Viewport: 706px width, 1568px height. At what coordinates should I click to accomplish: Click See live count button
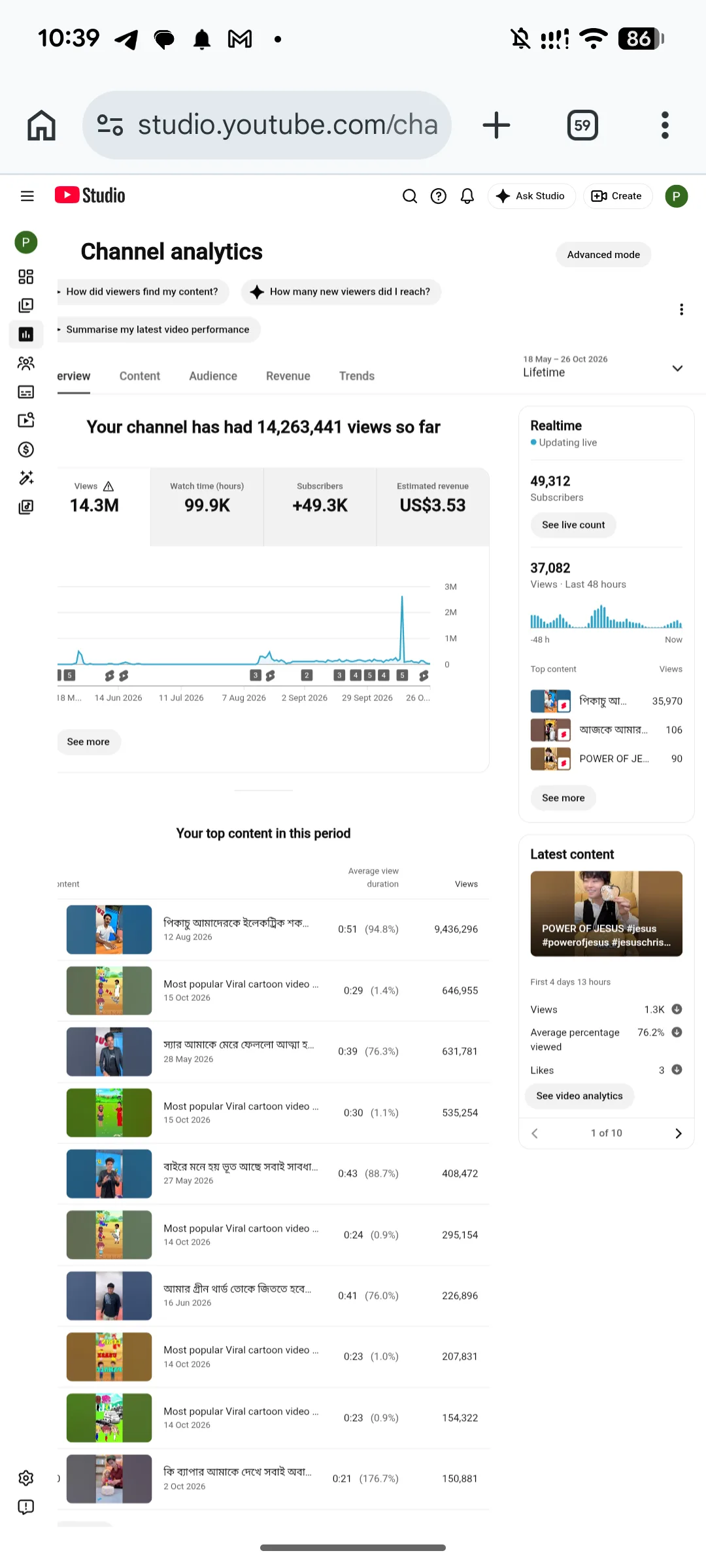[x=573, y=525]
